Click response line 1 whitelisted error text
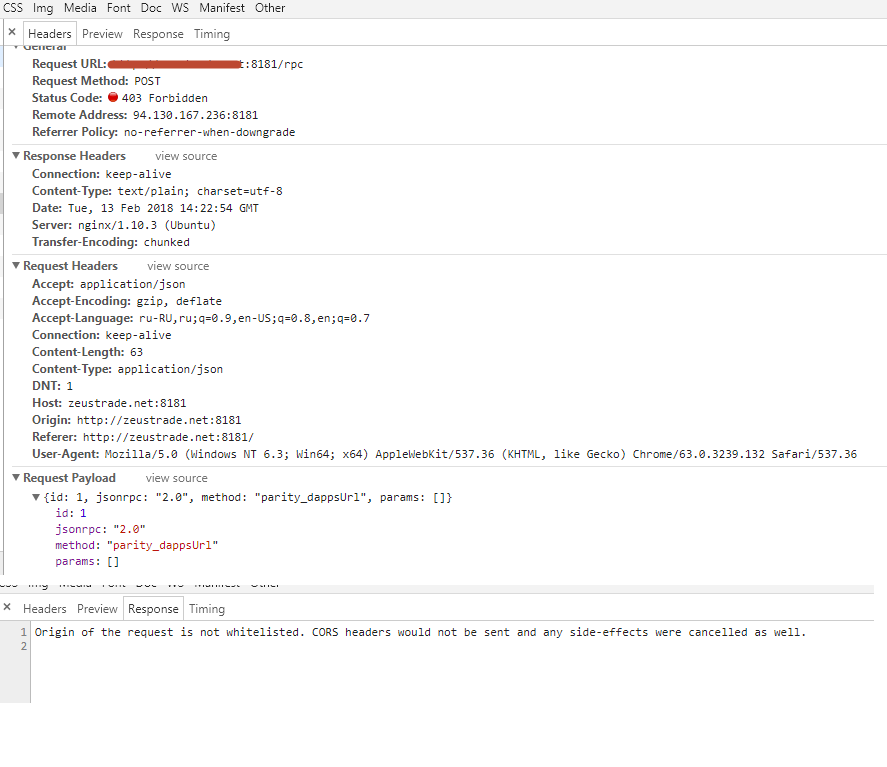 pos(420,632)
